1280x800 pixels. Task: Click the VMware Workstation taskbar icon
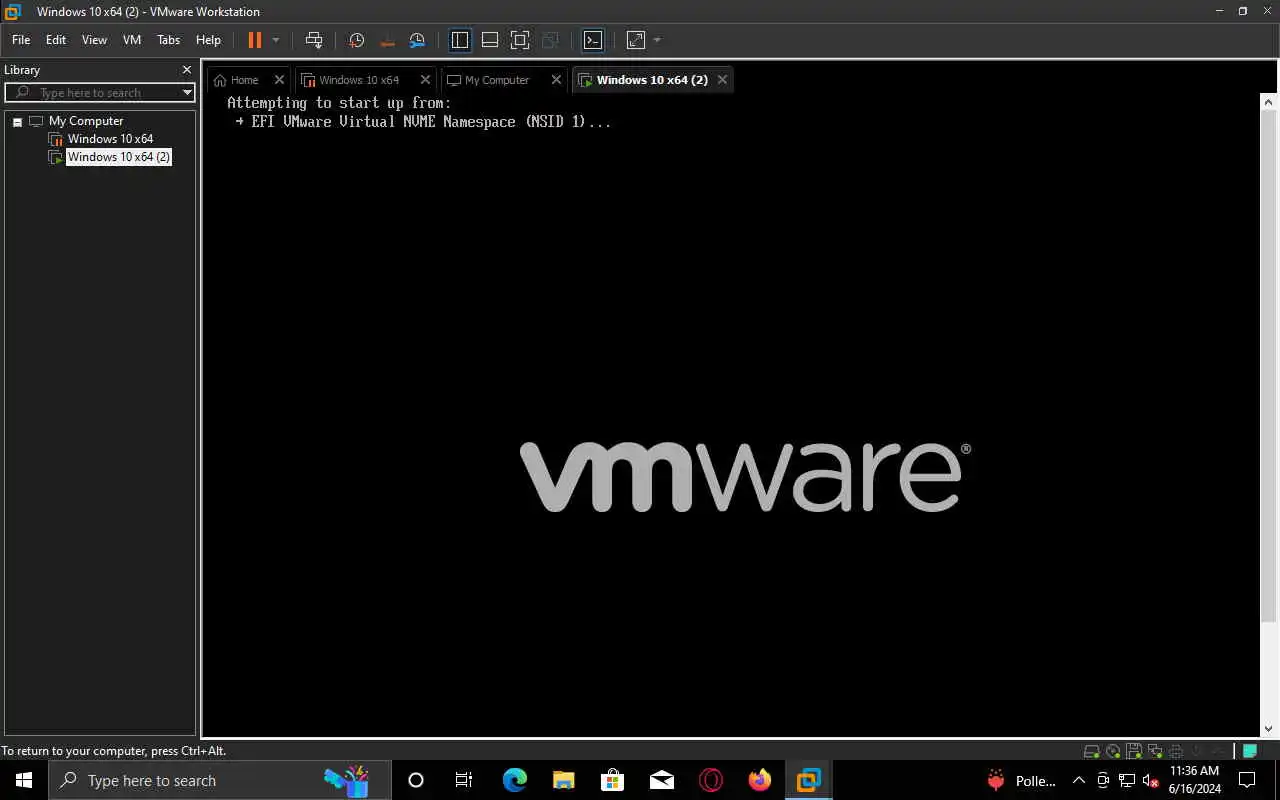click(808, 780)
